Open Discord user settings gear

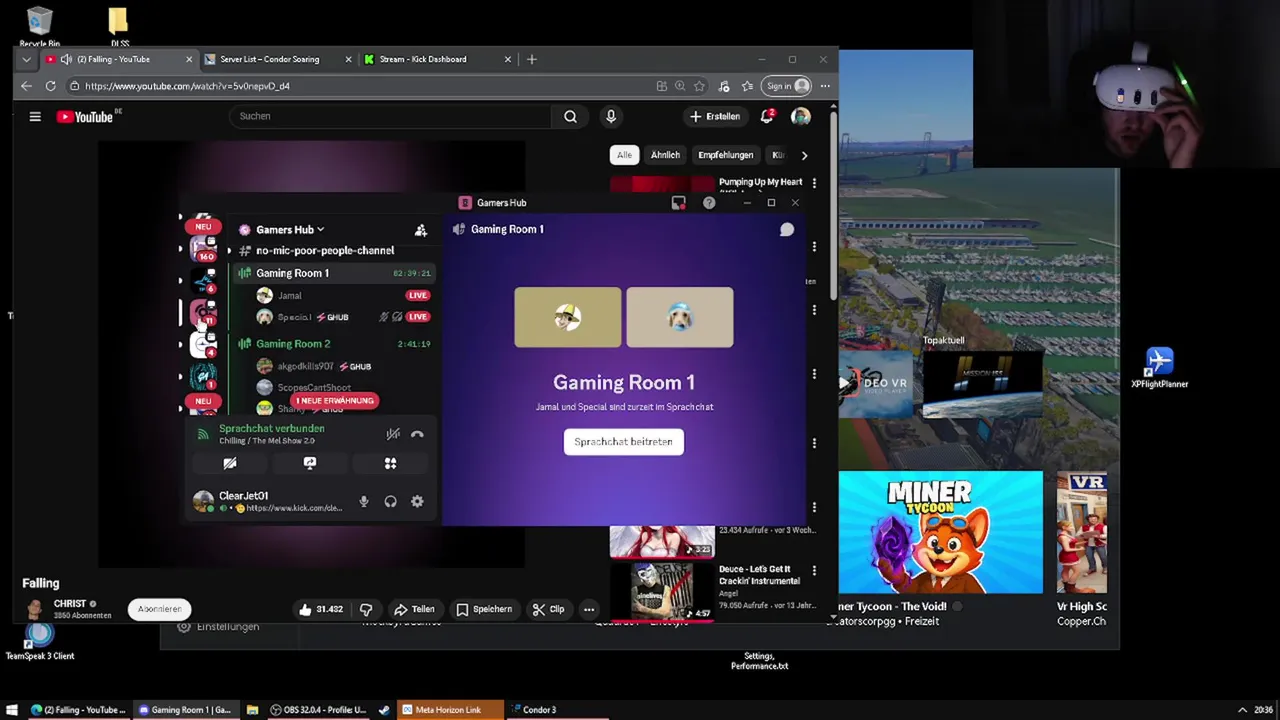[417, 502]
